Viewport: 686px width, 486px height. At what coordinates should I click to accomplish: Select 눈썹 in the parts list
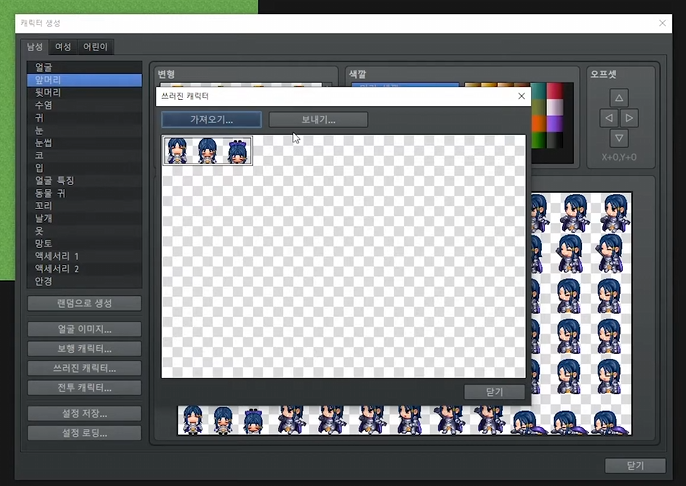point(84,143)
